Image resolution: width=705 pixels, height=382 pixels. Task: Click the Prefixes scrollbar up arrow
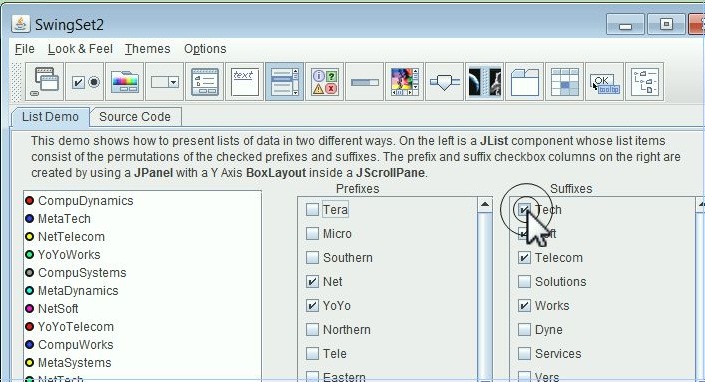[485, 205]
